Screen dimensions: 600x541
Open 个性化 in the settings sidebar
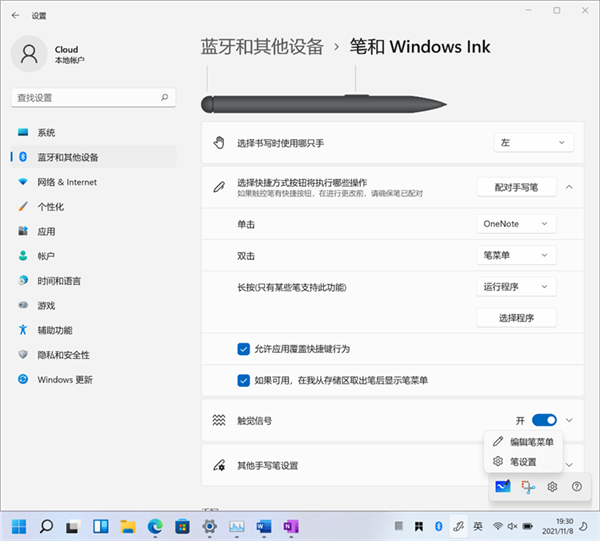click(51, 207)
